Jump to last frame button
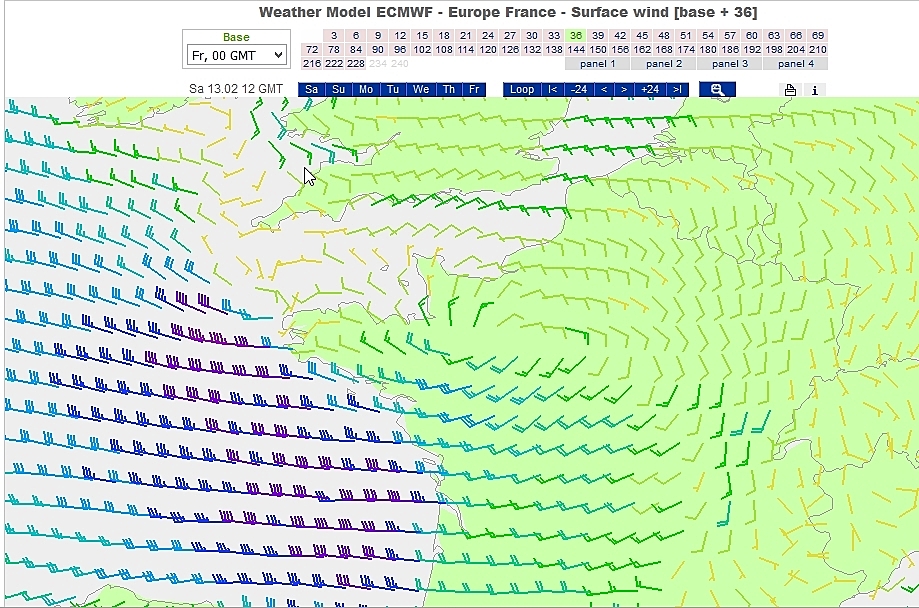The width and height of the screenshot is (919, 608). tap(678, 89)
